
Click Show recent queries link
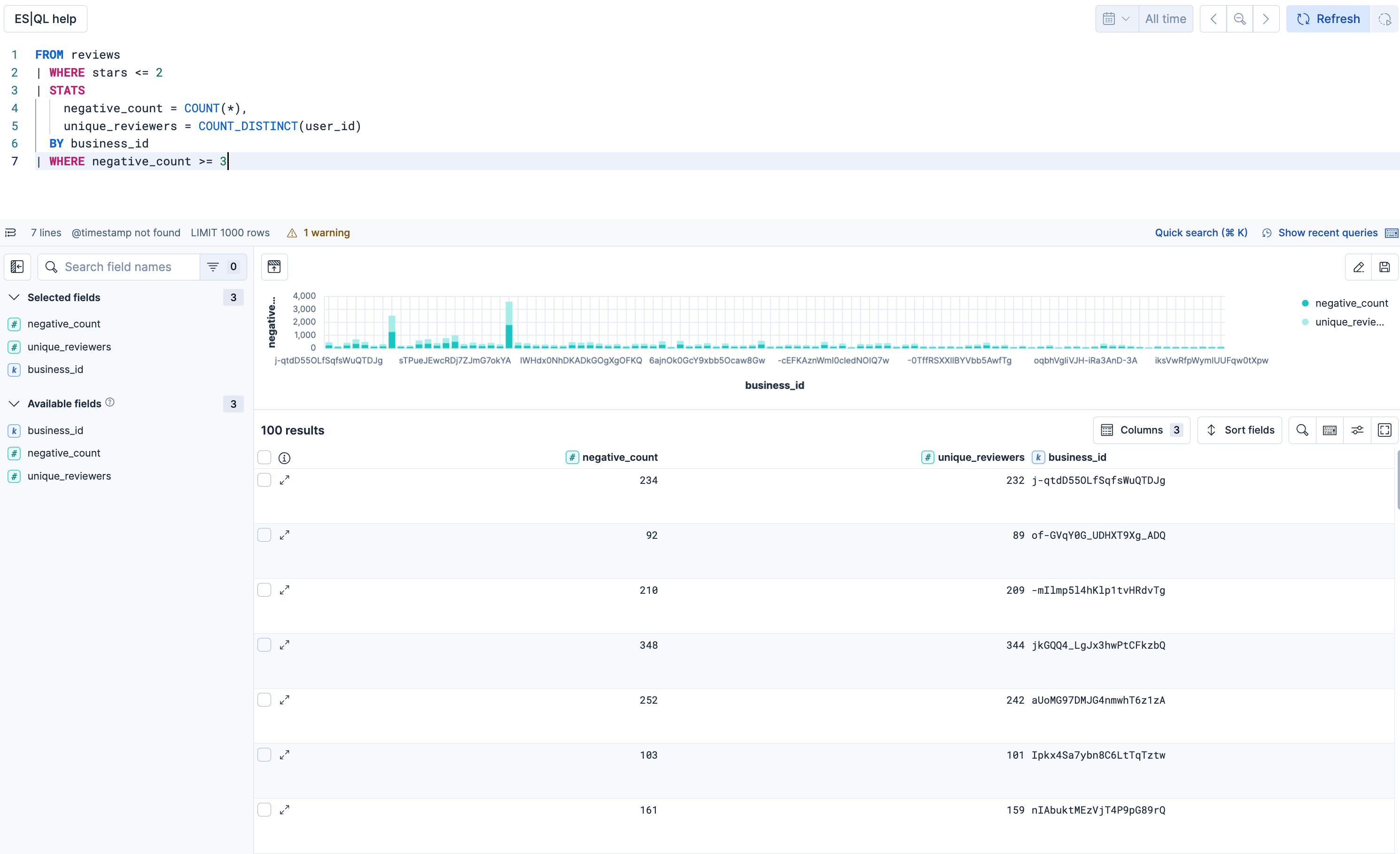pyautogui.click(x=1327, y=233)
